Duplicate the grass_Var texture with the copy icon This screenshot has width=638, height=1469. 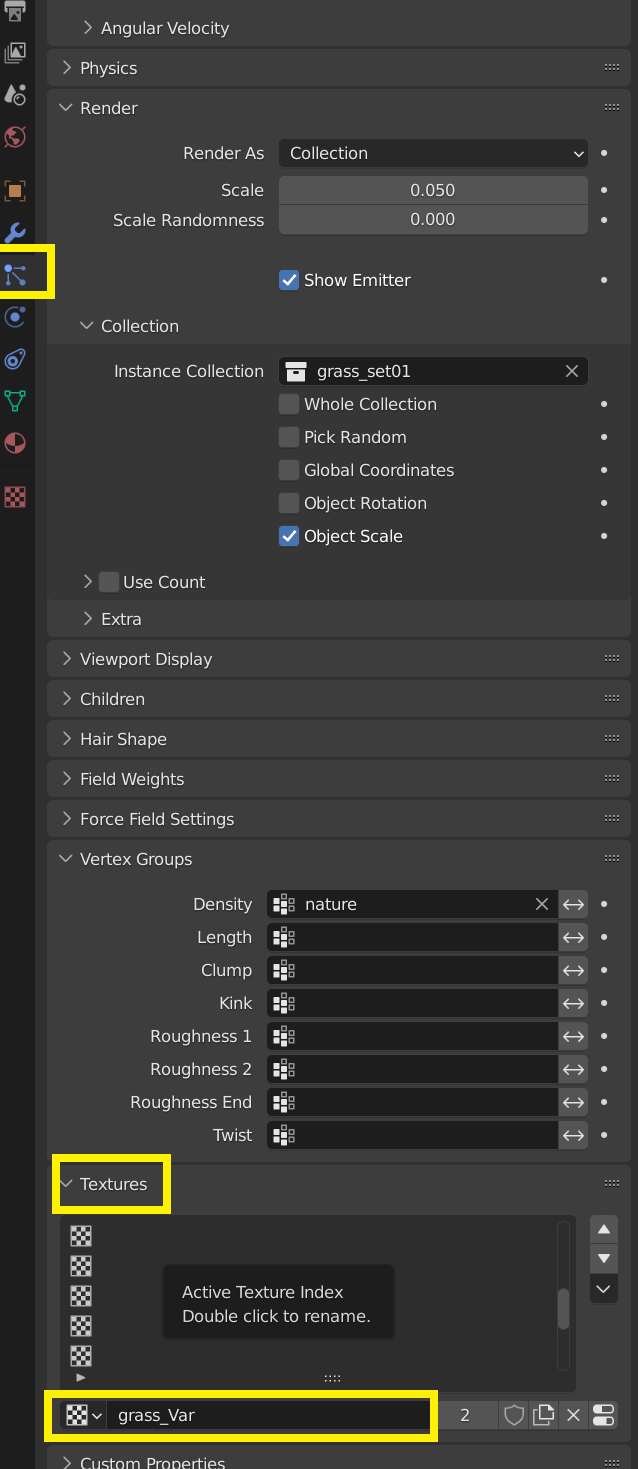pyautogui.click(x=544, y=1415)
